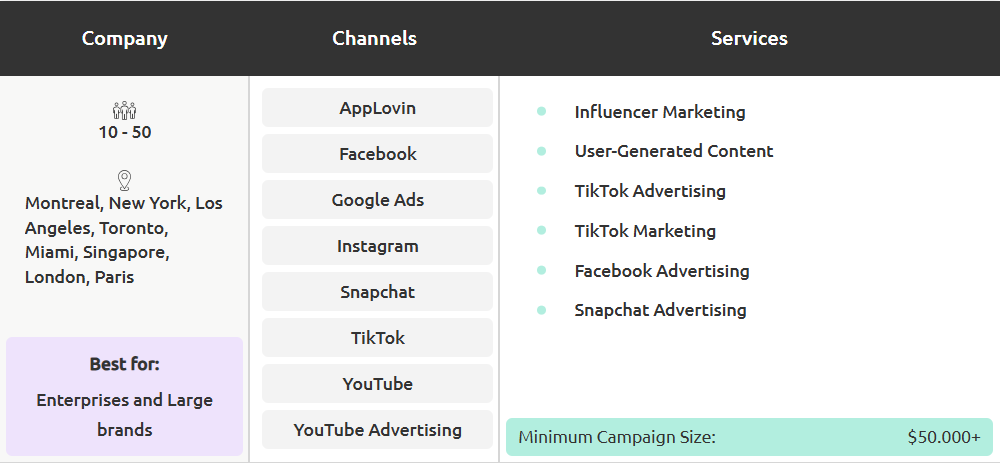1000x465 pixels.
Task: Pick the Instagram channel button
Action: [x=377, y=246]
